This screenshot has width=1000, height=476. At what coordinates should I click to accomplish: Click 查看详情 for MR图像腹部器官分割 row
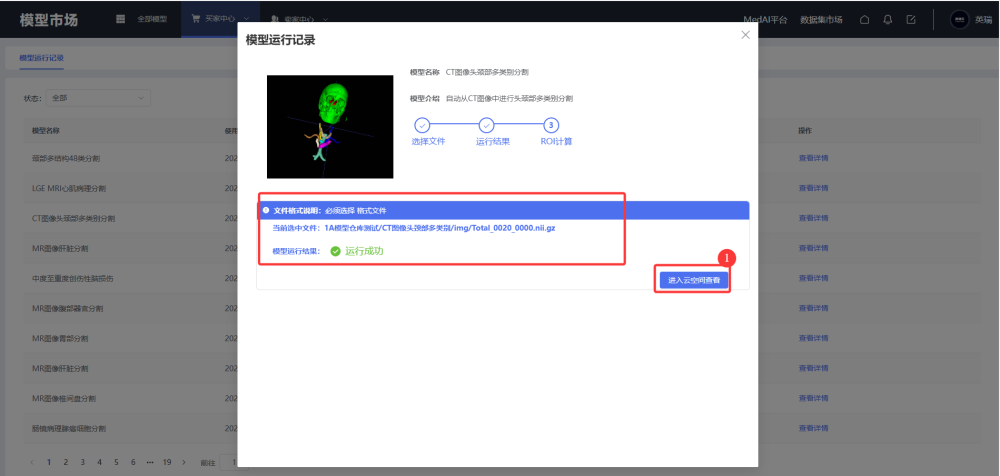coord(813,308)
